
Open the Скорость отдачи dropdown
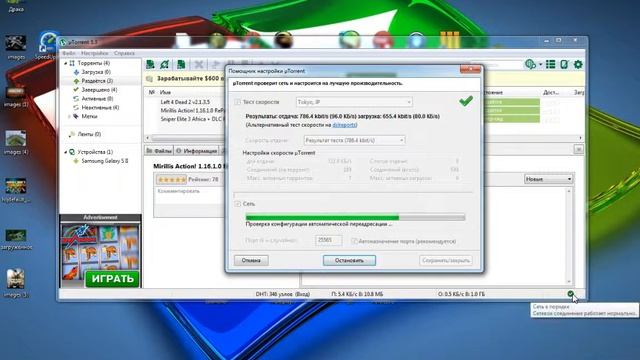(354, 140)
